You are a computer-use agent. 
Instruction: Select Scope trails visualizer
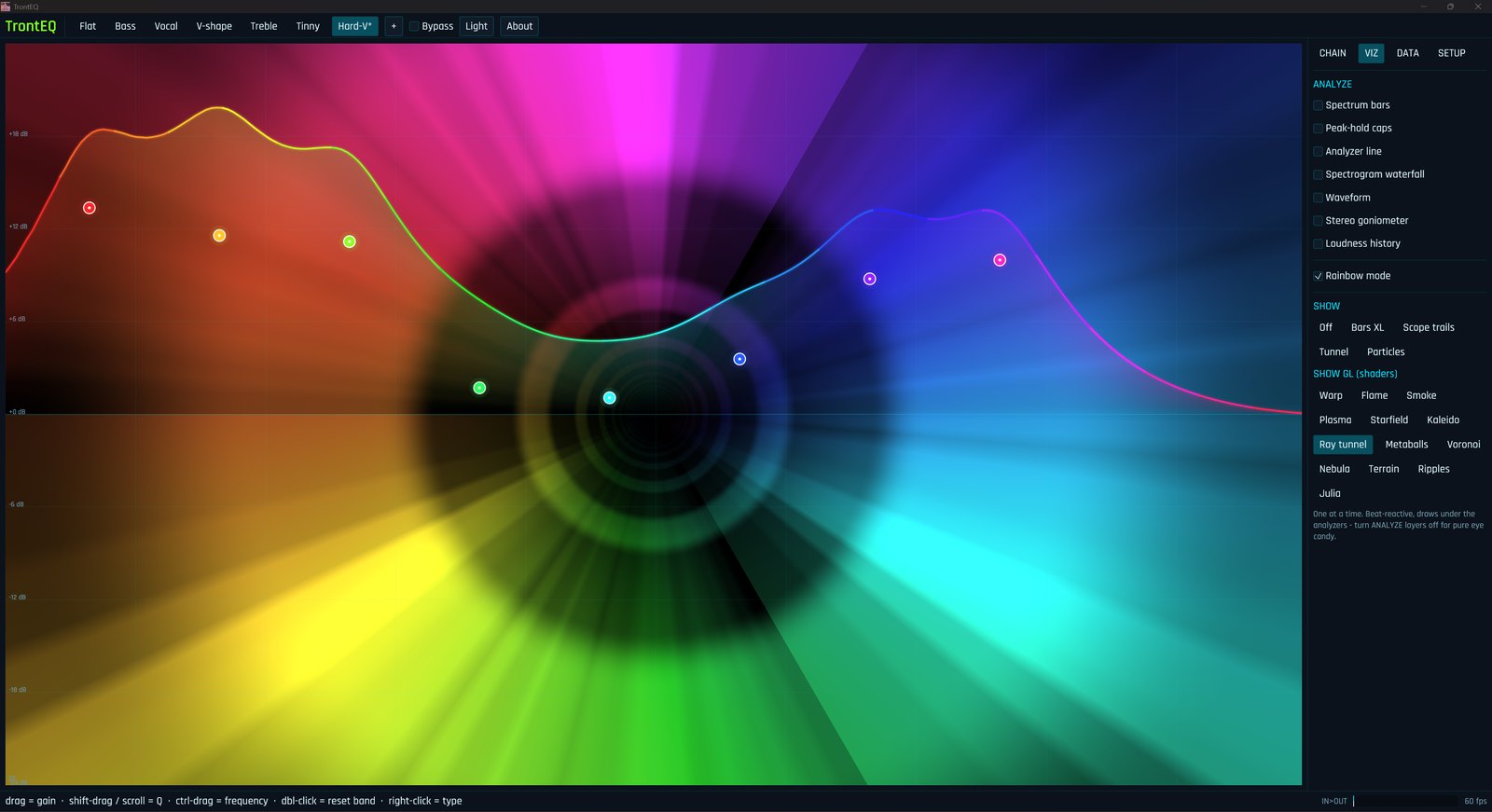pos(1429,327)
